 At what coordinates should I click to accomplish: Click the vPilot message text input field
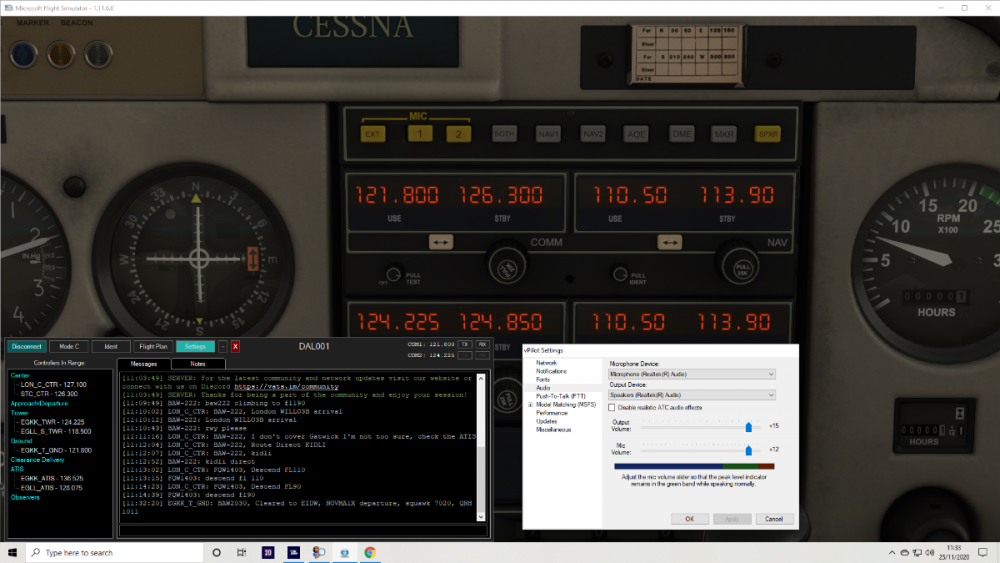(x=303, y=530)
